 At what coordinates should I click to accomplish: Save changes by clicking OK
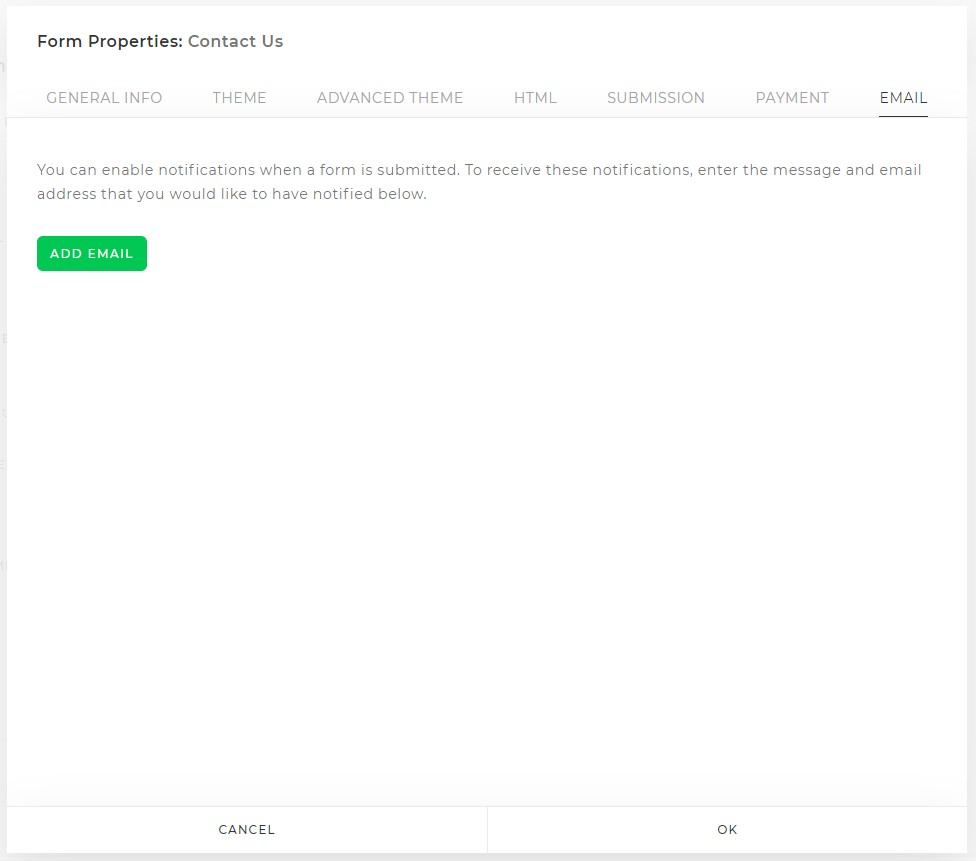click(727, 829)
